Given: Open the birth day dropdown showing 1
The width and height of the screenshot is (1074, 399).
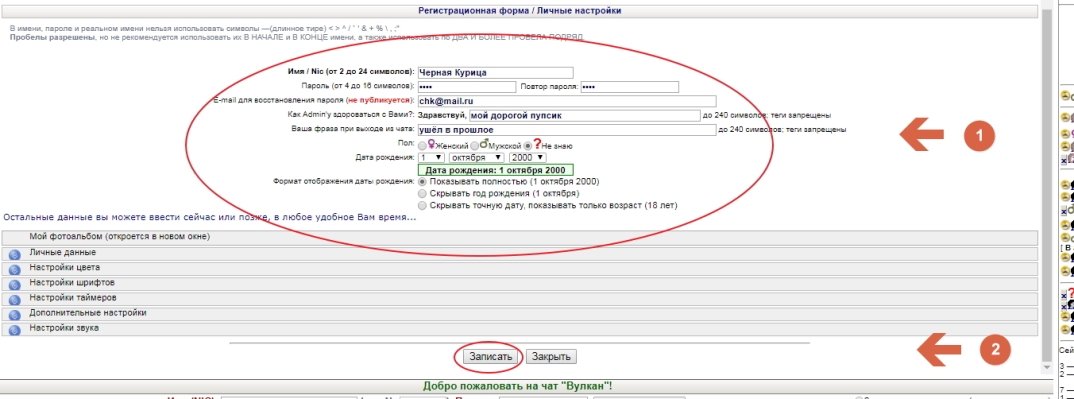Looking at the screenshot, I should coord(432,157).
